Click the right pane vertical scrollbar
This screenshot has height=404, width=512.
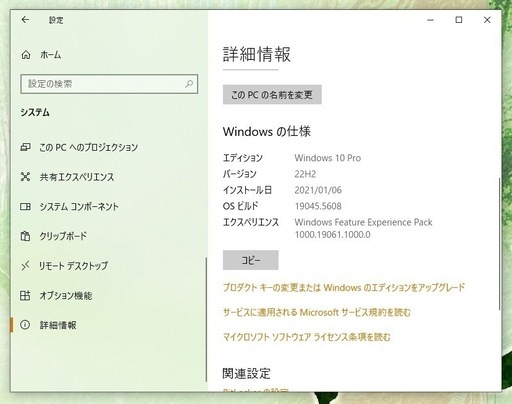pos(499,244)
